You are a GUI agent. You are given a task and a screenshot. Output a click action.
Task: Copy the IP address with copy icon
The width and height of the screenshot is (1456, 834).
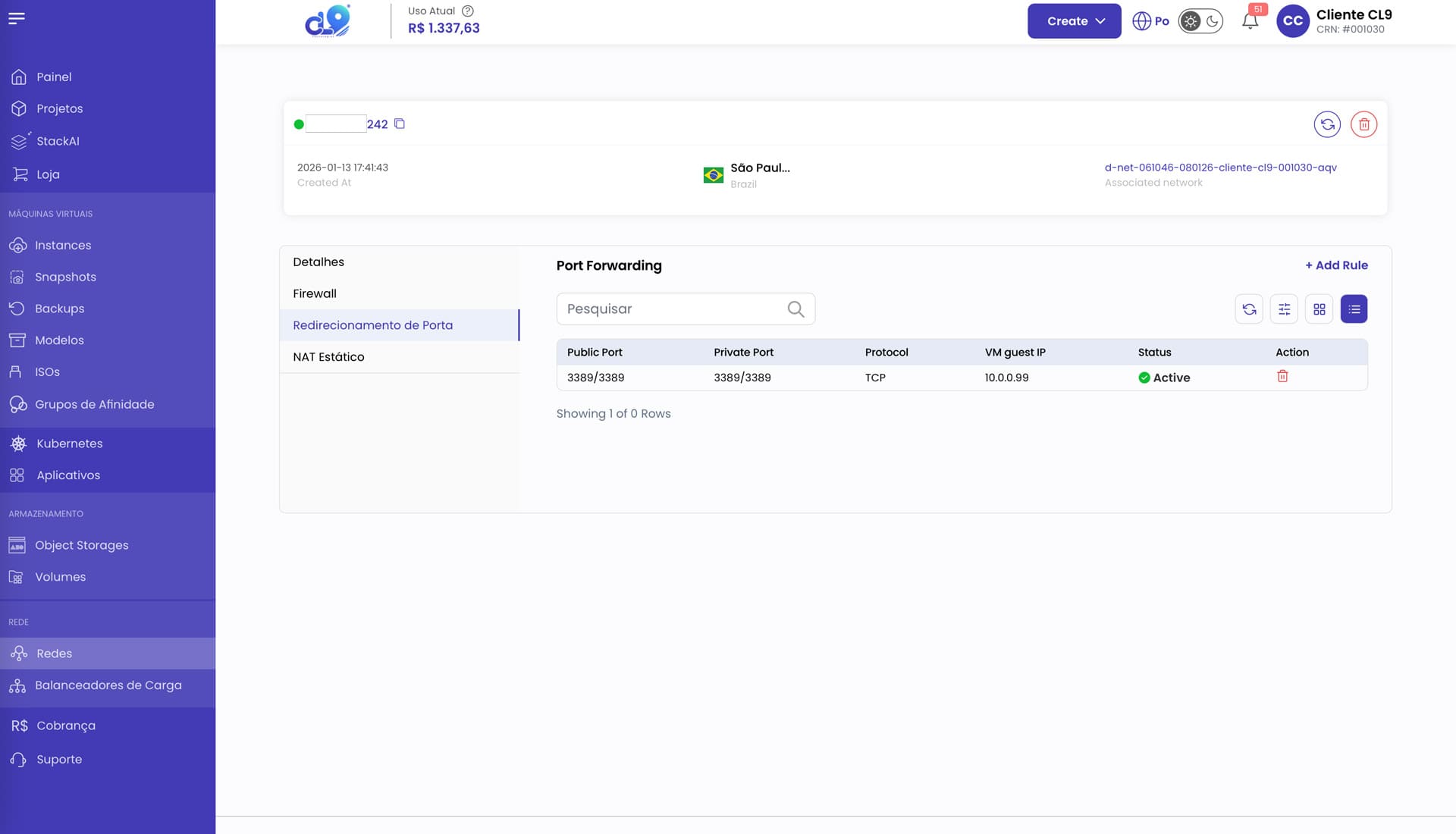[x=400, y=124]
